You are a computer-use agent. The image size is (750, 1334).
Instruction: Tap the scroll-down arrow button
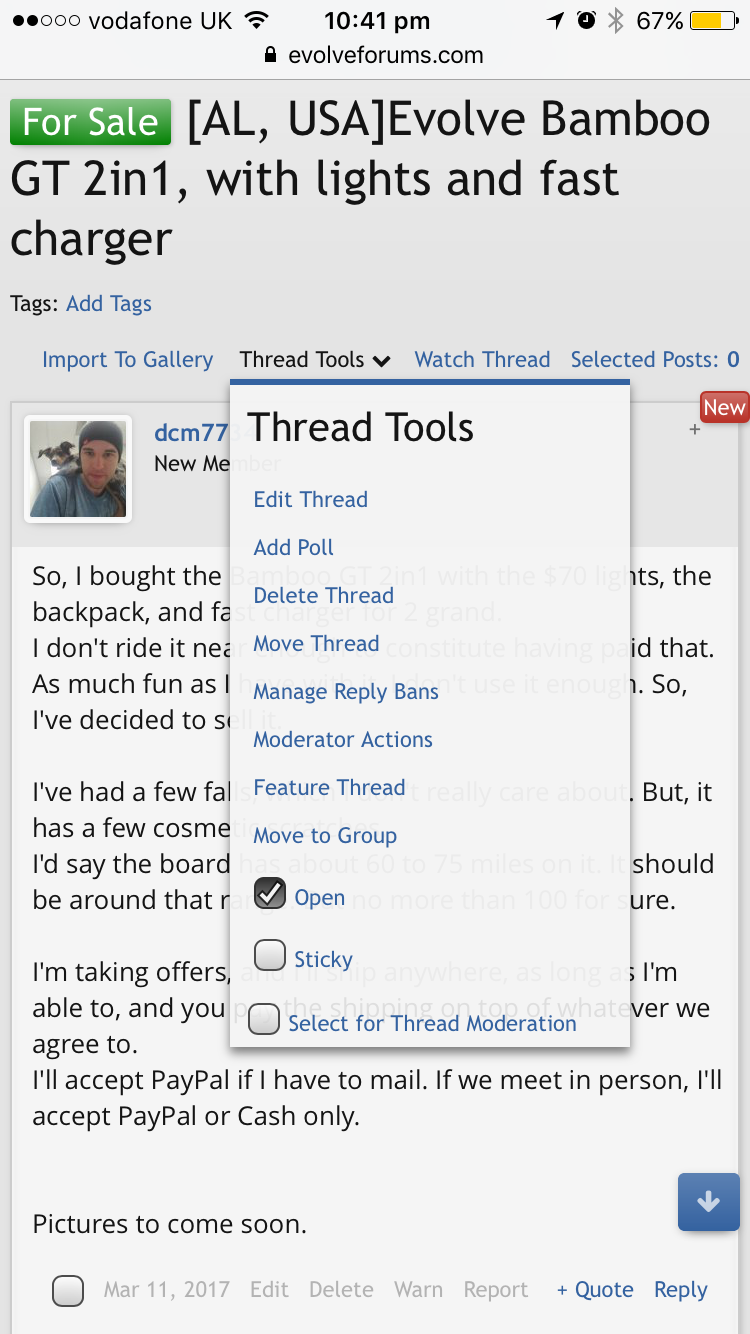[x=708, y=1202]
